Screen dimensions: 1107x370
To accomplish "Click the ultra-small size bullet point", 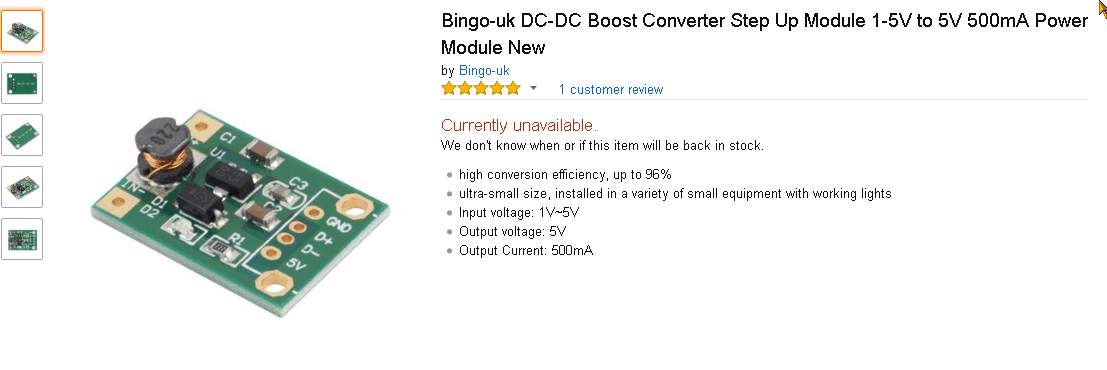I will pyautogui.click(x=675, y=193).
